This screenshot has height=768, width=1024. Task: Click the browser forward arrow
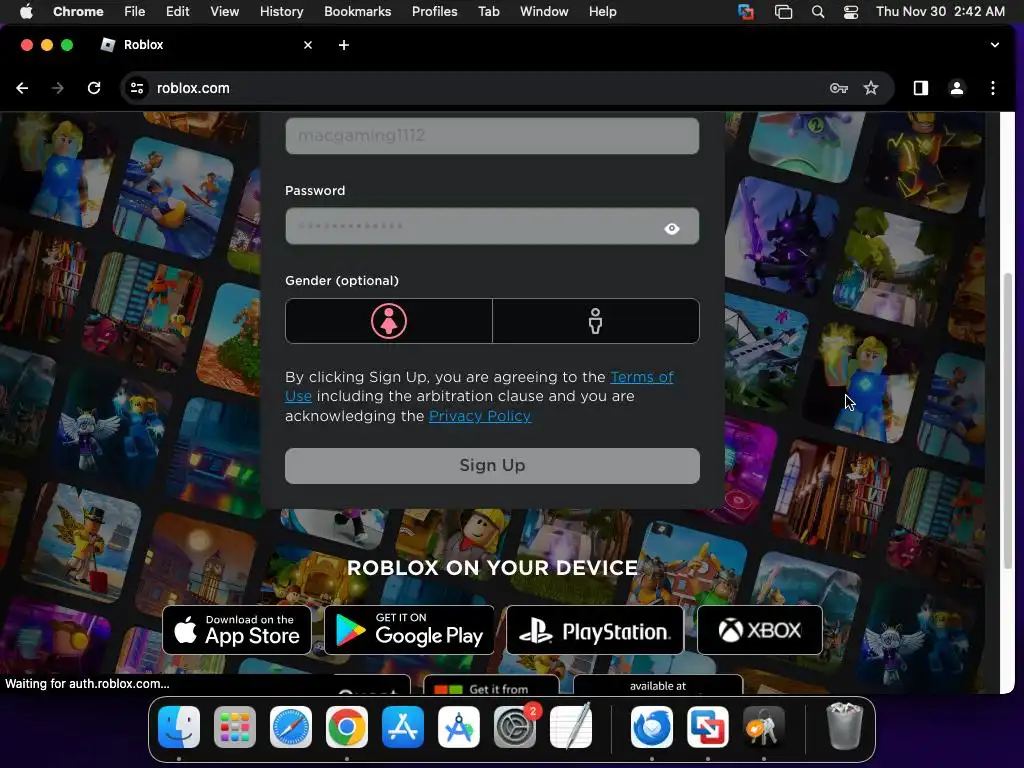tap(57, 88)
